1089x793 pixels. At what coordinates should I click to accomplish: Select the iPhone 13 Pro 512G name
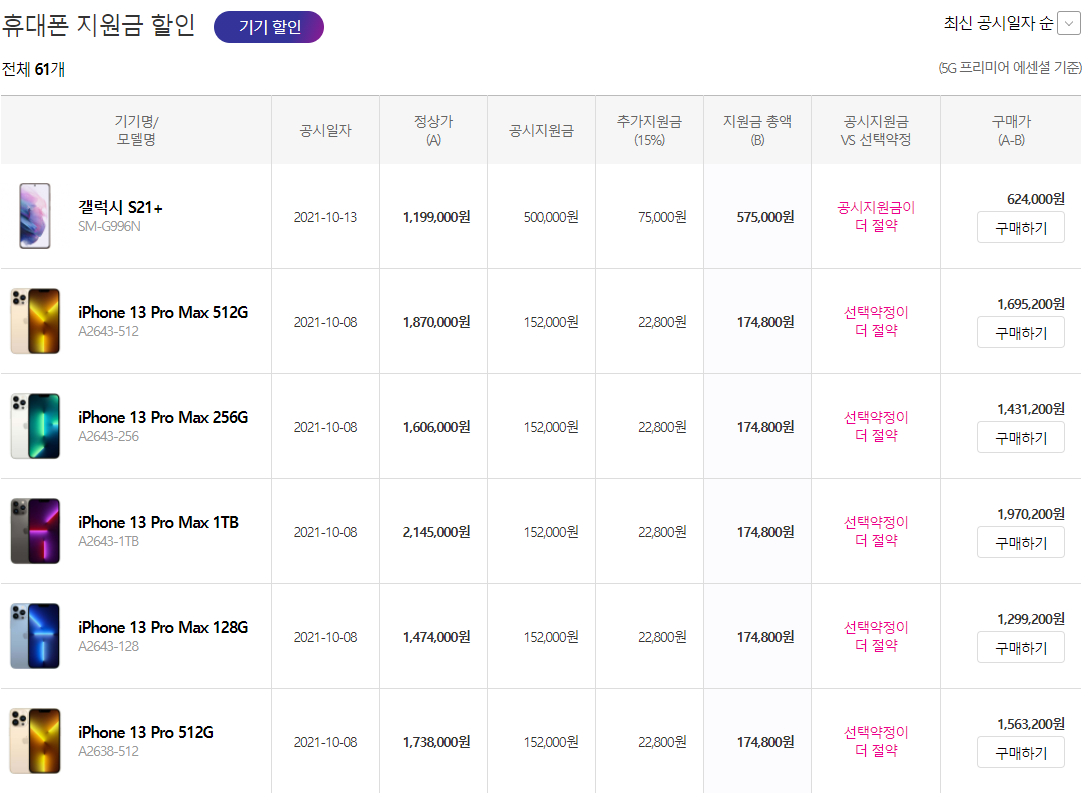click(146, 732)
